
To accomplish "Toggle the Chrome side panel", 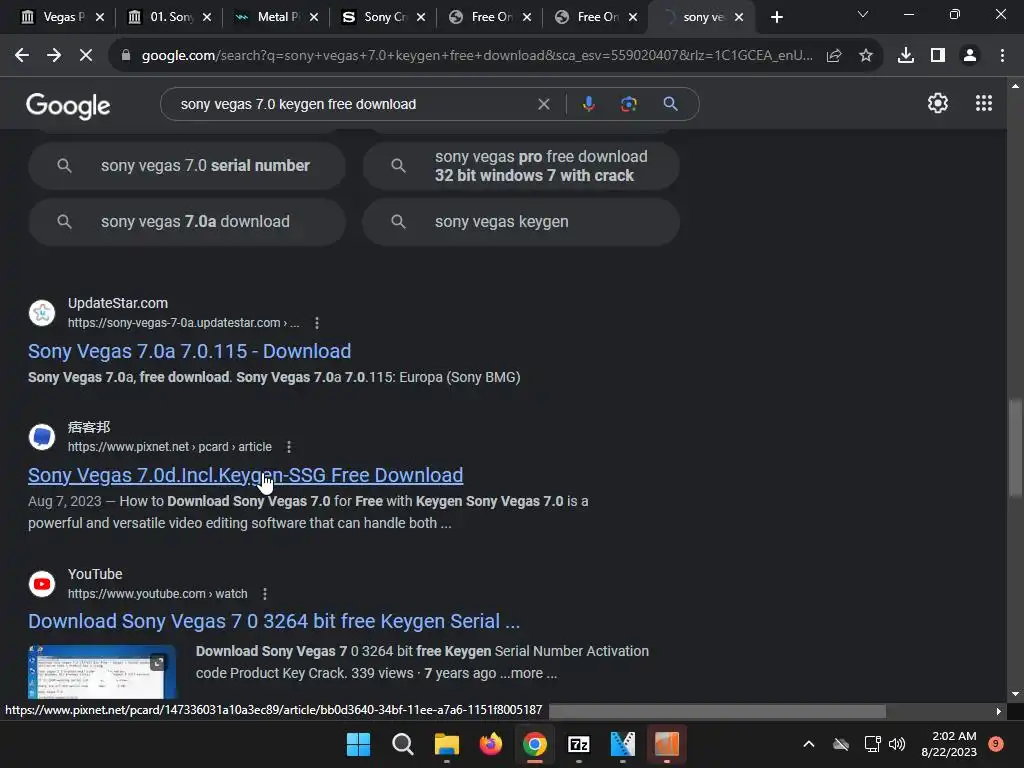I will pyautogui.click(x=938, y=56).
